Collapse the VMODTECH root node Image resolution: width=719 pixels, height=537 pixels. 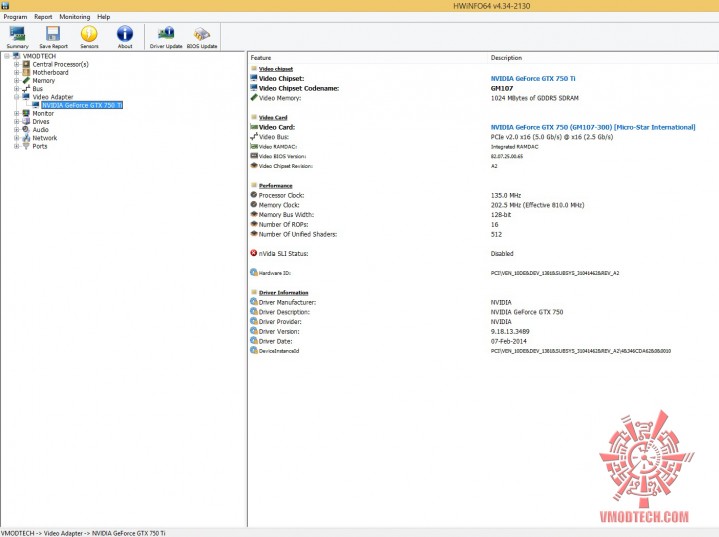7,56
